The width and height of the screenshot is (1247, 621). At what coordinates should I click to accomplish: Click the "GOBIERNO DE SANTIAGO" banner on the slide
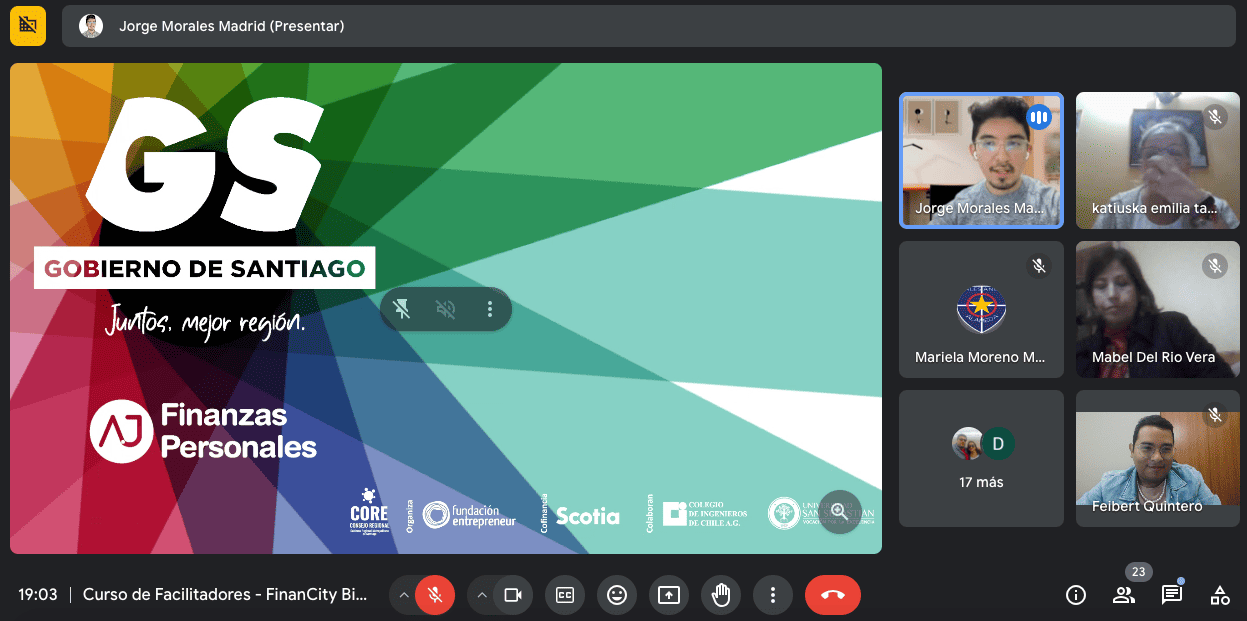(204, 268)
